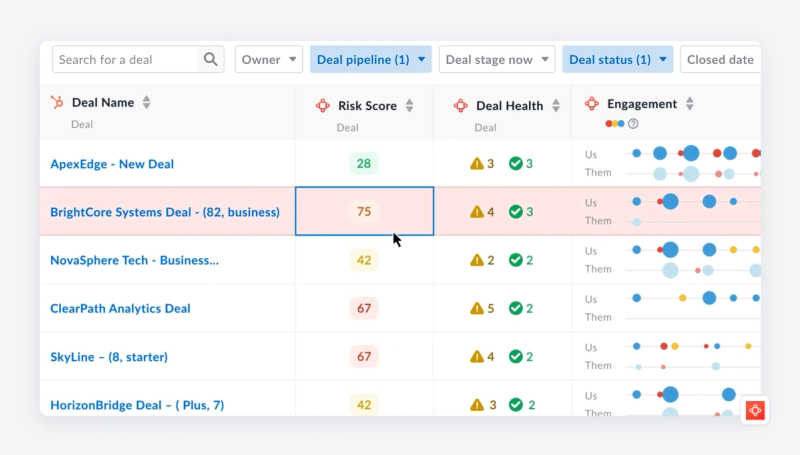Viewport: 800px width, 455px height.
Task: Open the HorizonBridge Deal – ( Plus, 7) link
Action: (x=137, y=405)
